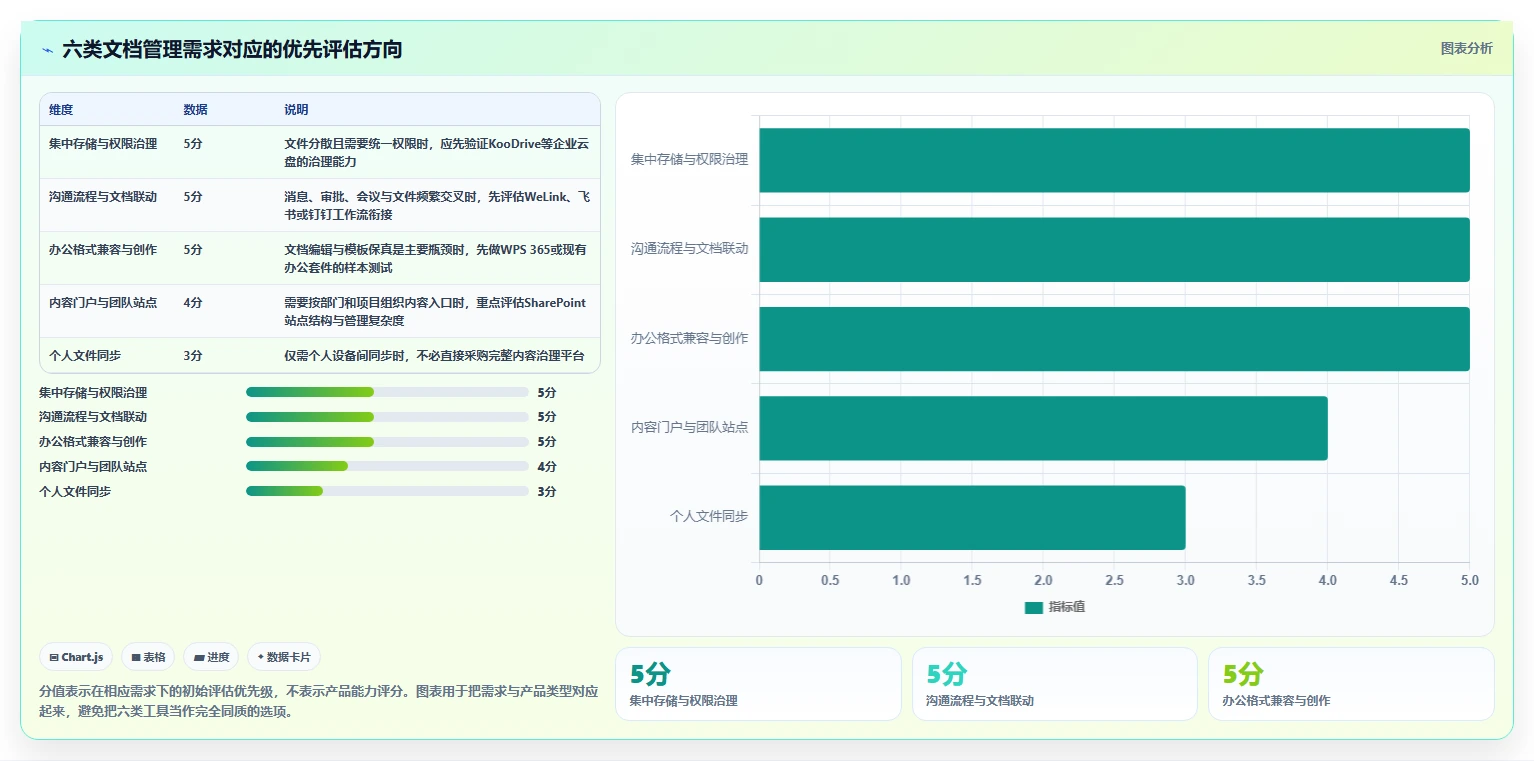Click the 图表分析 label in the header
The image size is (1534, 761).
click(1466, 49)
